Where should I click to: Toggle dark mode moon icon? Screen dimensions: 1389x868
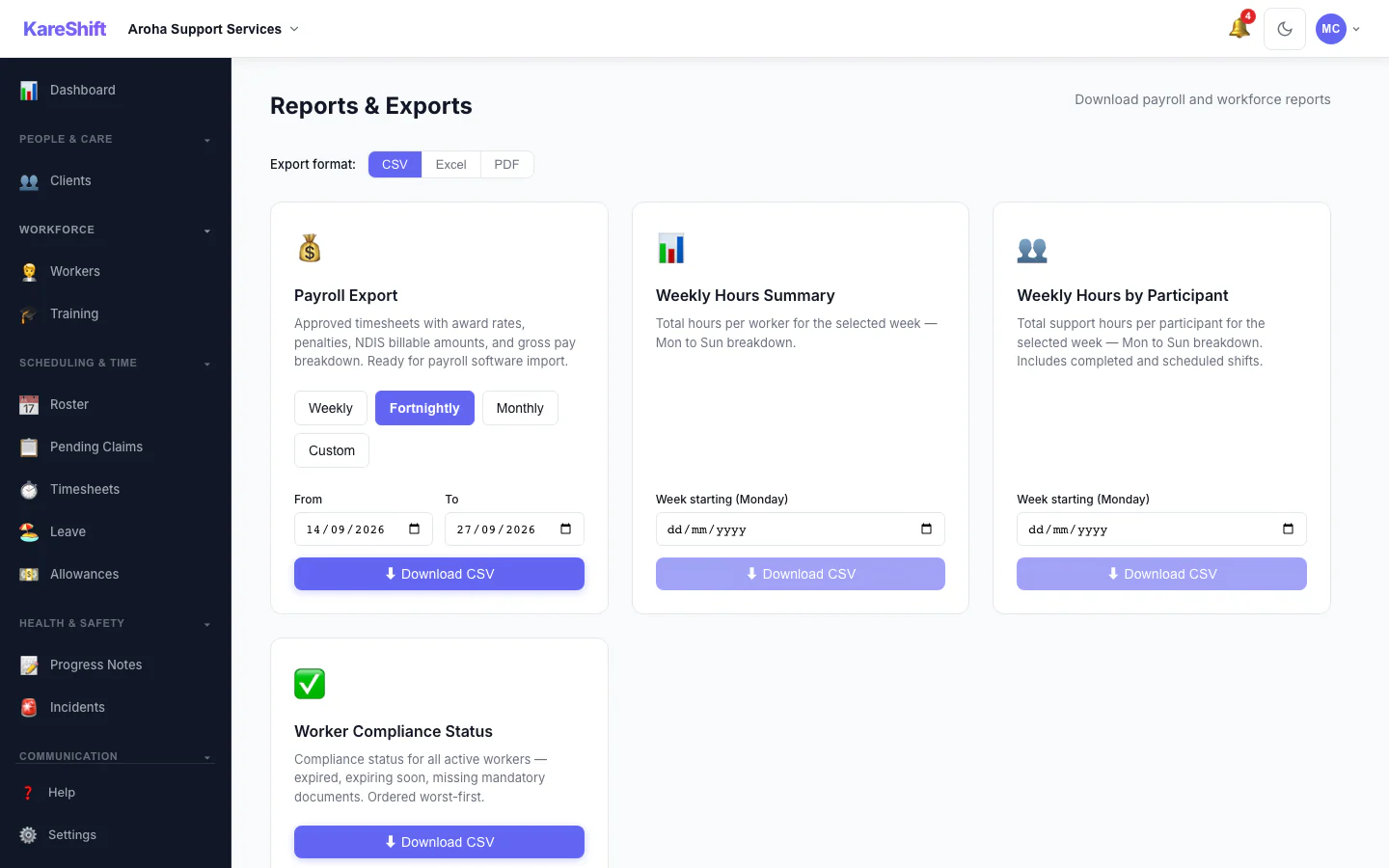[1285, 29]
